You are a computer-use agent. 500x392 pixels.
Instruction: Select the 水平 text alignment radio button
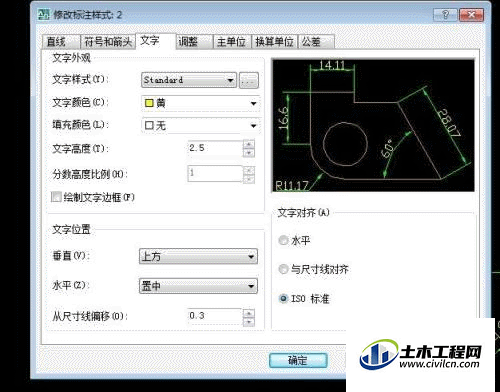point(283,240)
